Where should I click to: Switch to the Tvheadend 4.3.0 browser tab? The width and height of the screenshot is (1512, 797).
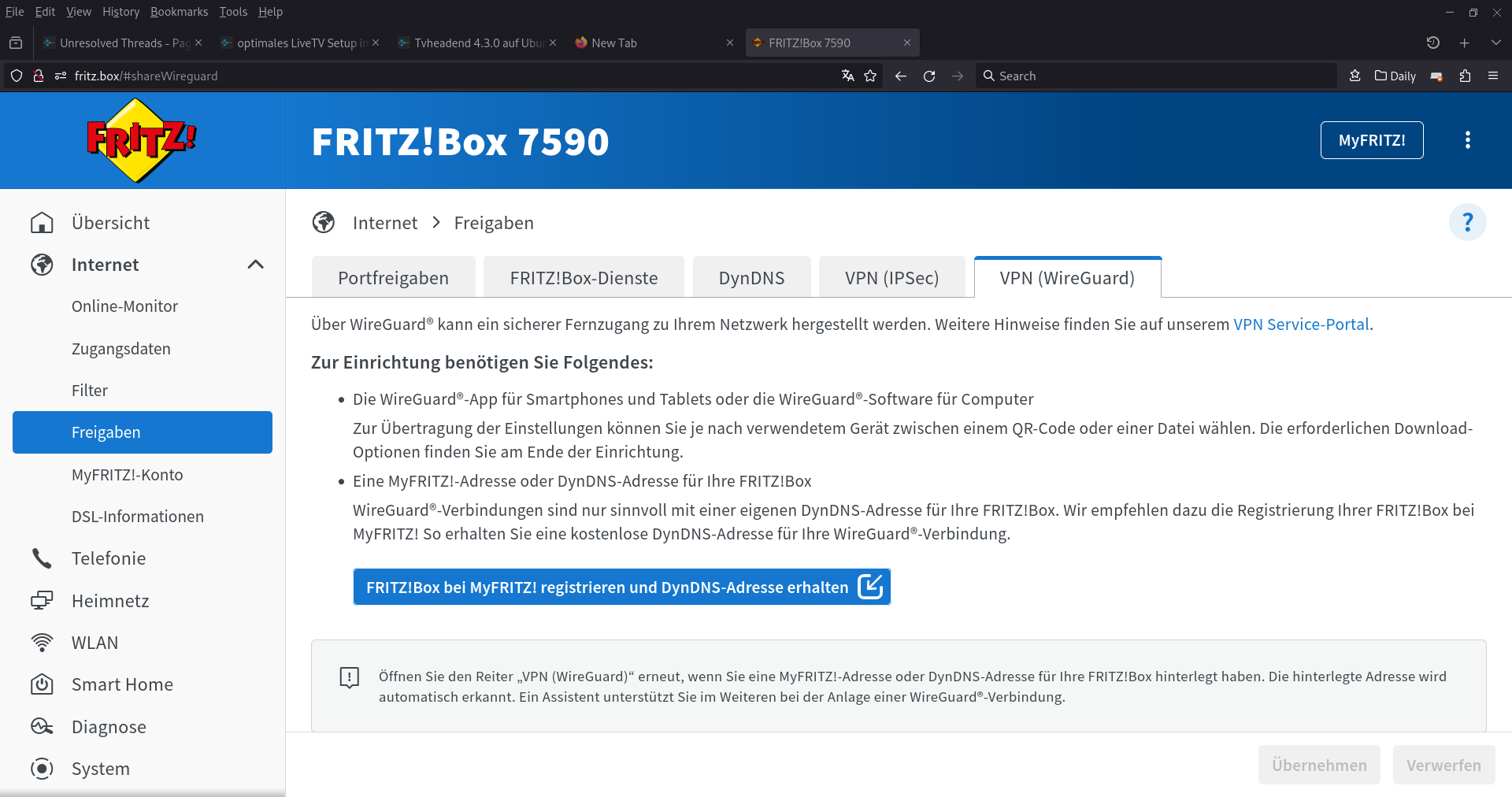click(x=476, y=43)
